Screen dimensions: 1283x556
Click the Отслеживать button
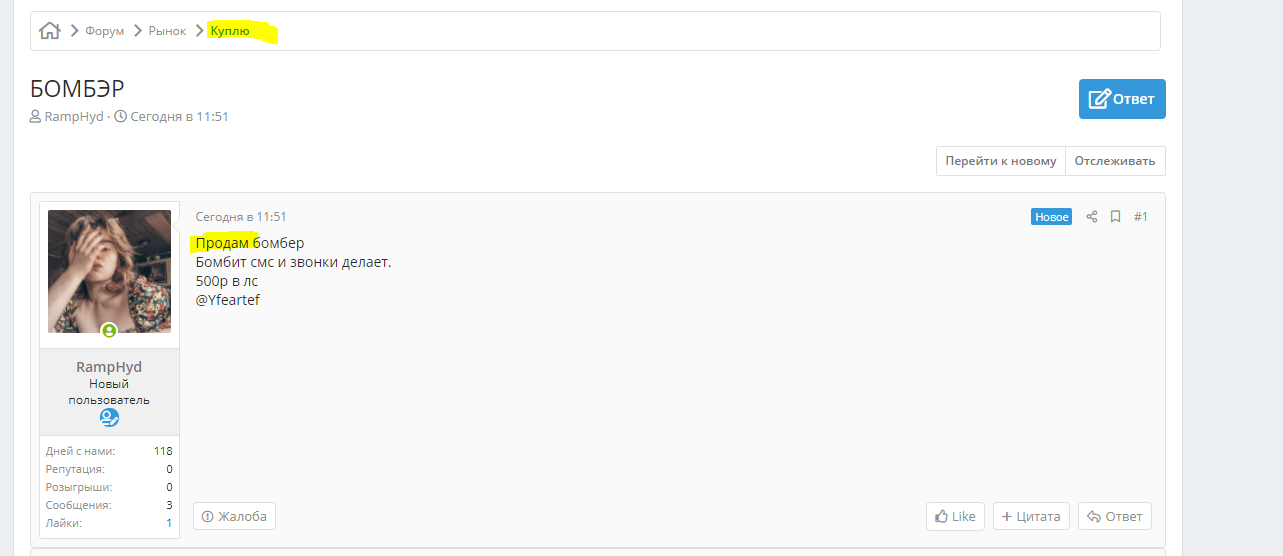tap(1115, 161)
